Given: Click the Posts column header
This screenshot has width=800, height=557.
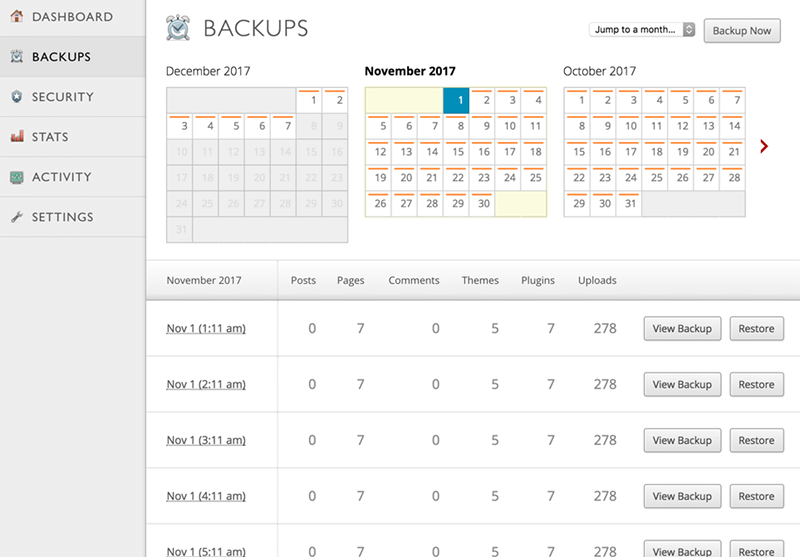Looking at the screenshot, I should click(x=303, y=280).
